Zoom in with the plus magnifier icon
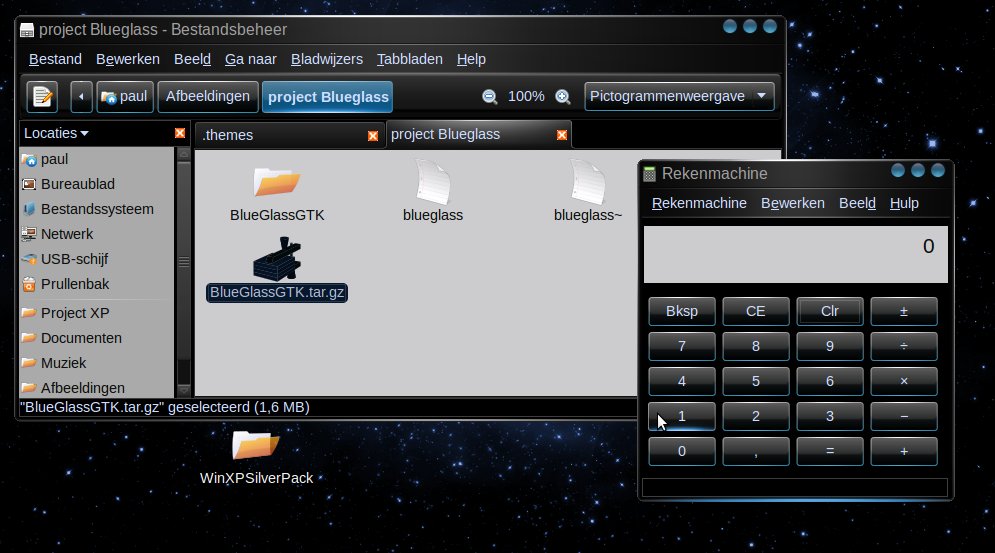995x553 pixels. pos(562,97)
